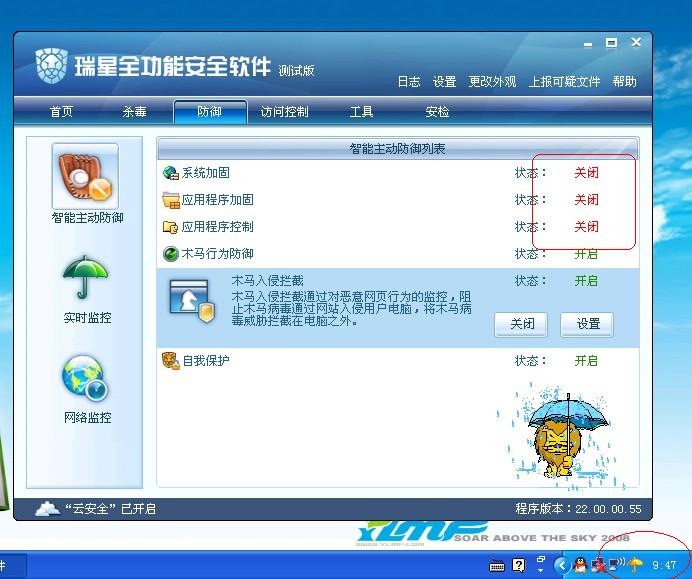Click the 应用程序控制 folder icon
Screen dimensions: 692x579
[x=170, y=227]
